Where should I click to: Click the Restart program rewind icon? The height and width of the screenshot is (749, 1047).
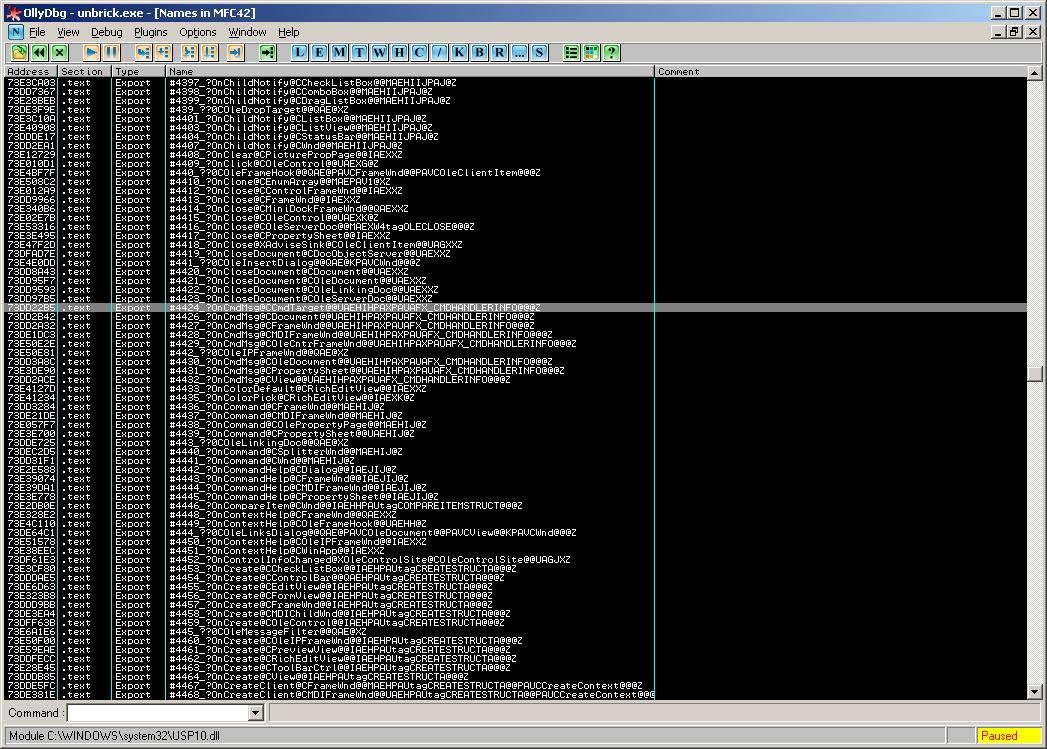click(39, 52)
